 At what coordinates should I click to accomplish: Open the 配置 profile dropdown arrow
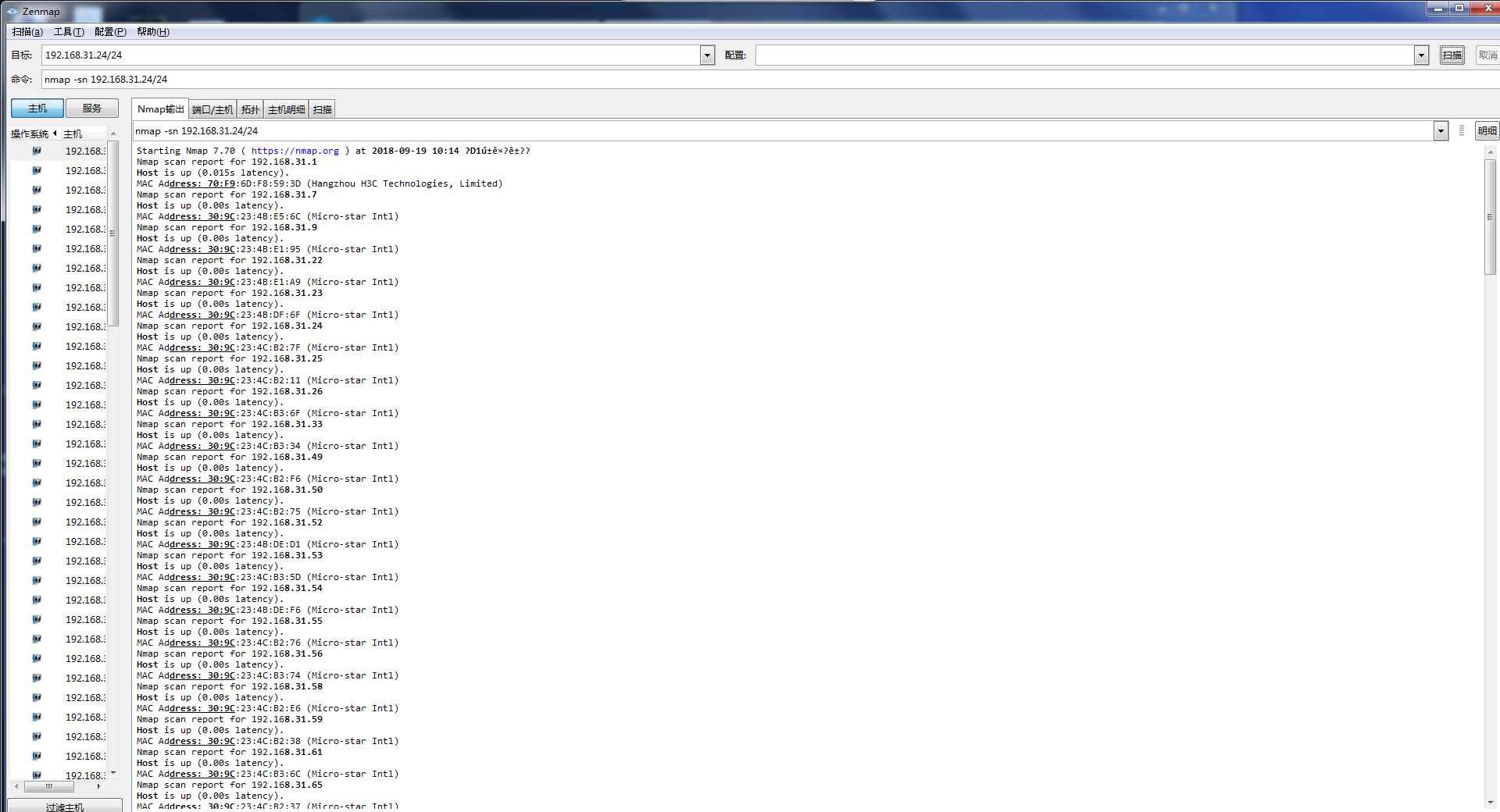[1421, 55]
